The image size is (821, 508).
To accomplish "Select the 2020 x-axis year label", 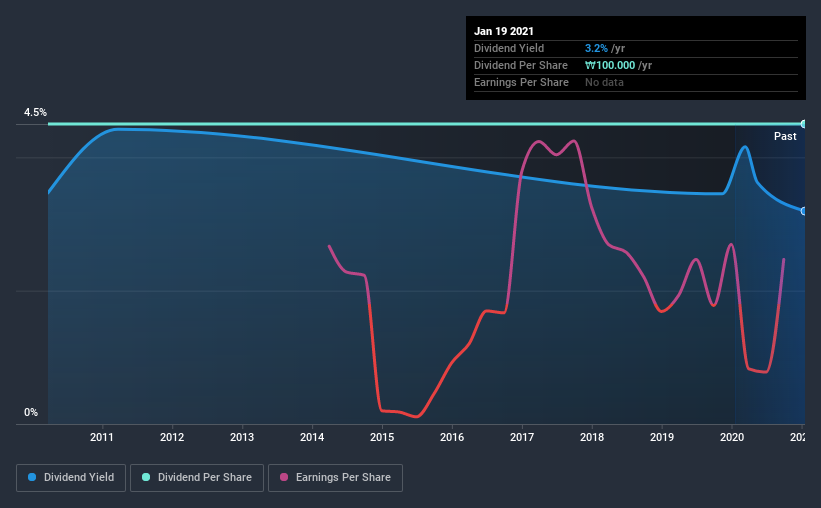I will coord(732,437).
